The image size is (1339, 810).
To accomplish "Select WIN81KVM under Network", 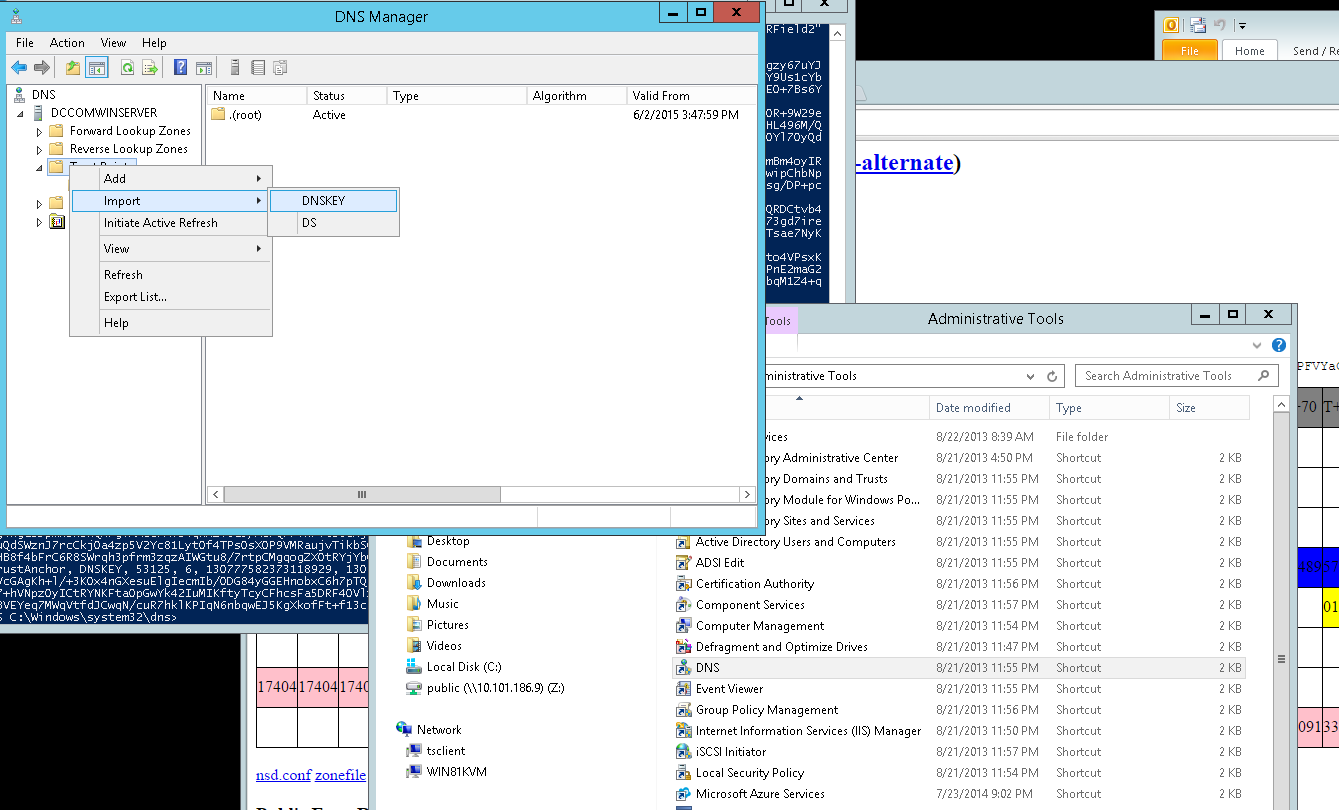I will [455, 772].
